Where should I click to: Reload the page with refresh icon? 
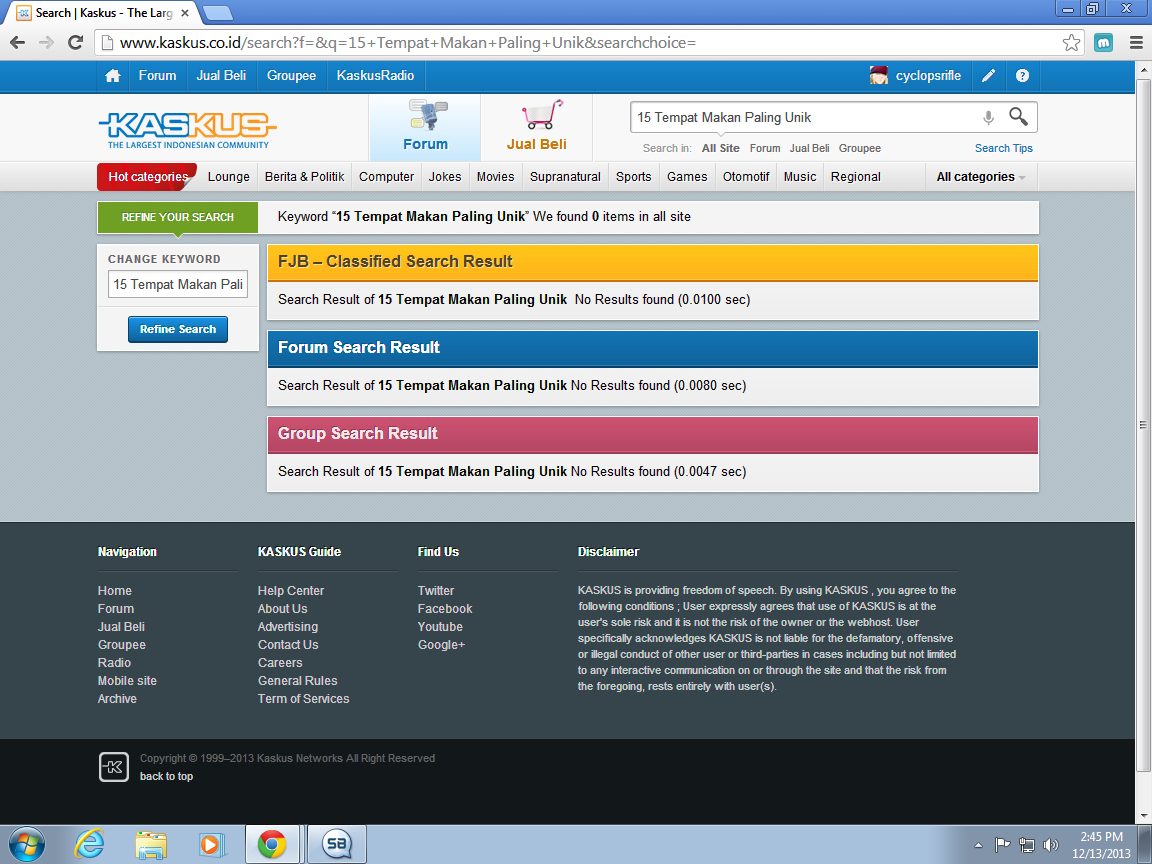tap(75, 43)
